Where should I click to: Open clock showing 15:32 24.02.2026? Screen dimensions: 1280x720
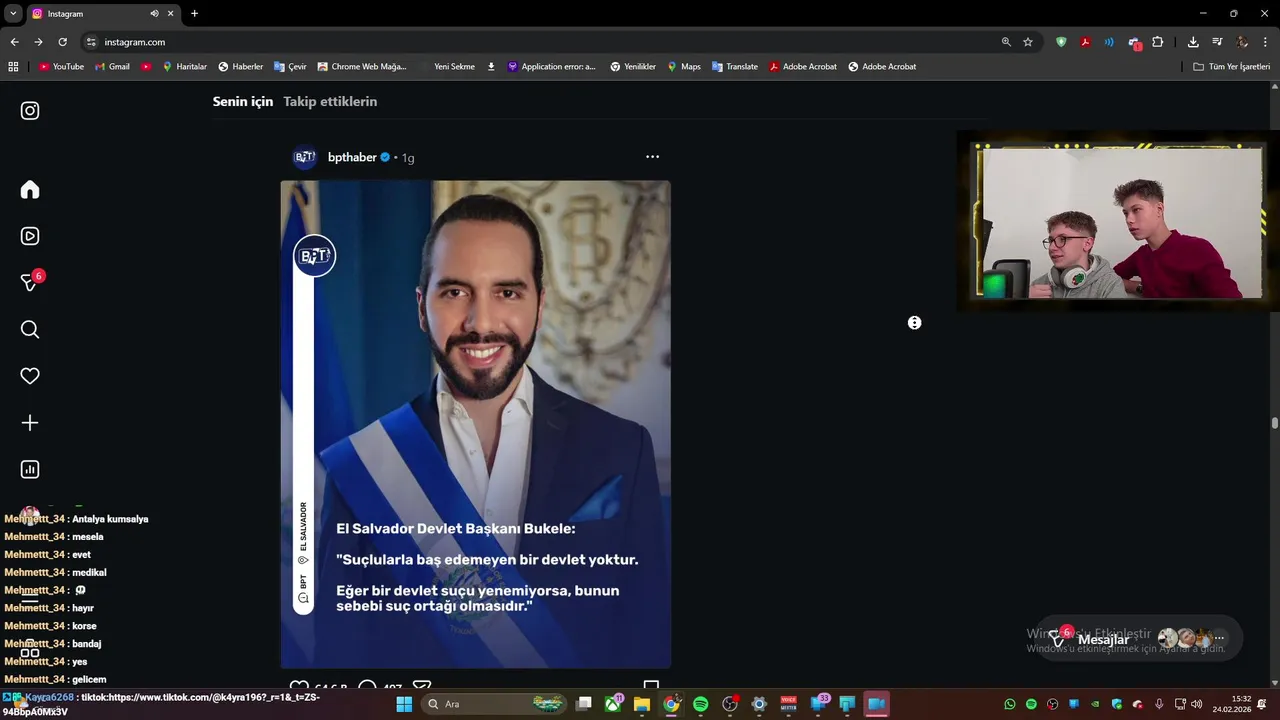1232,704
